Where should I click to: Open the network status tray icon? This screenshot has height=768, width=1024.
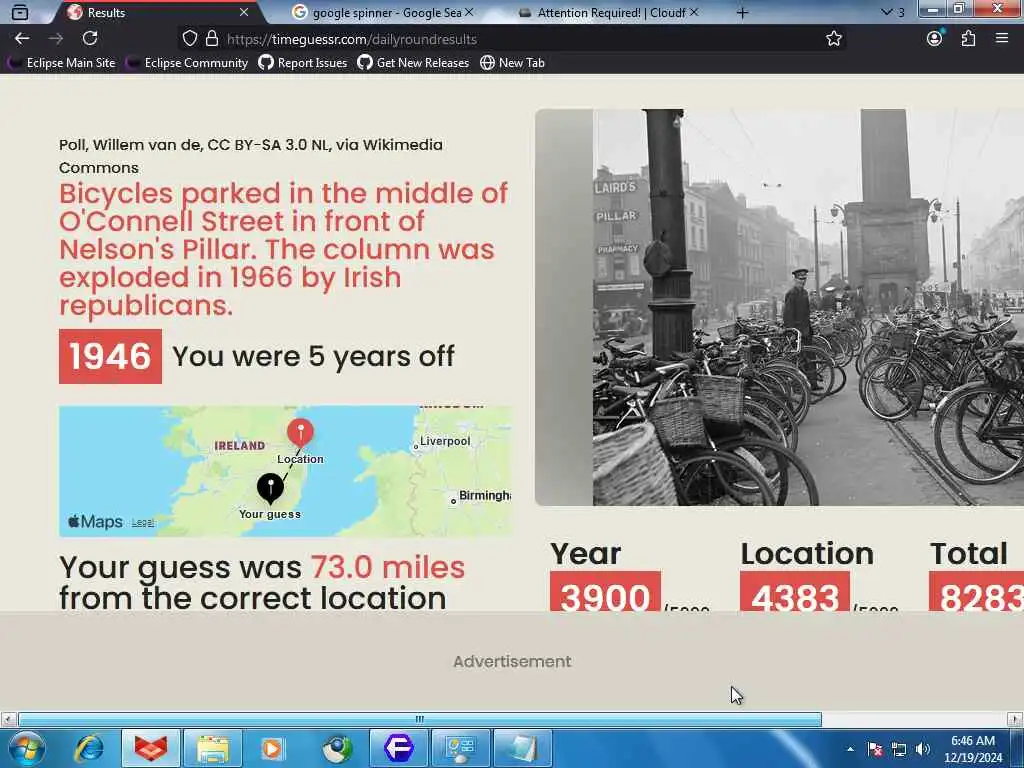tap(899, 749)
